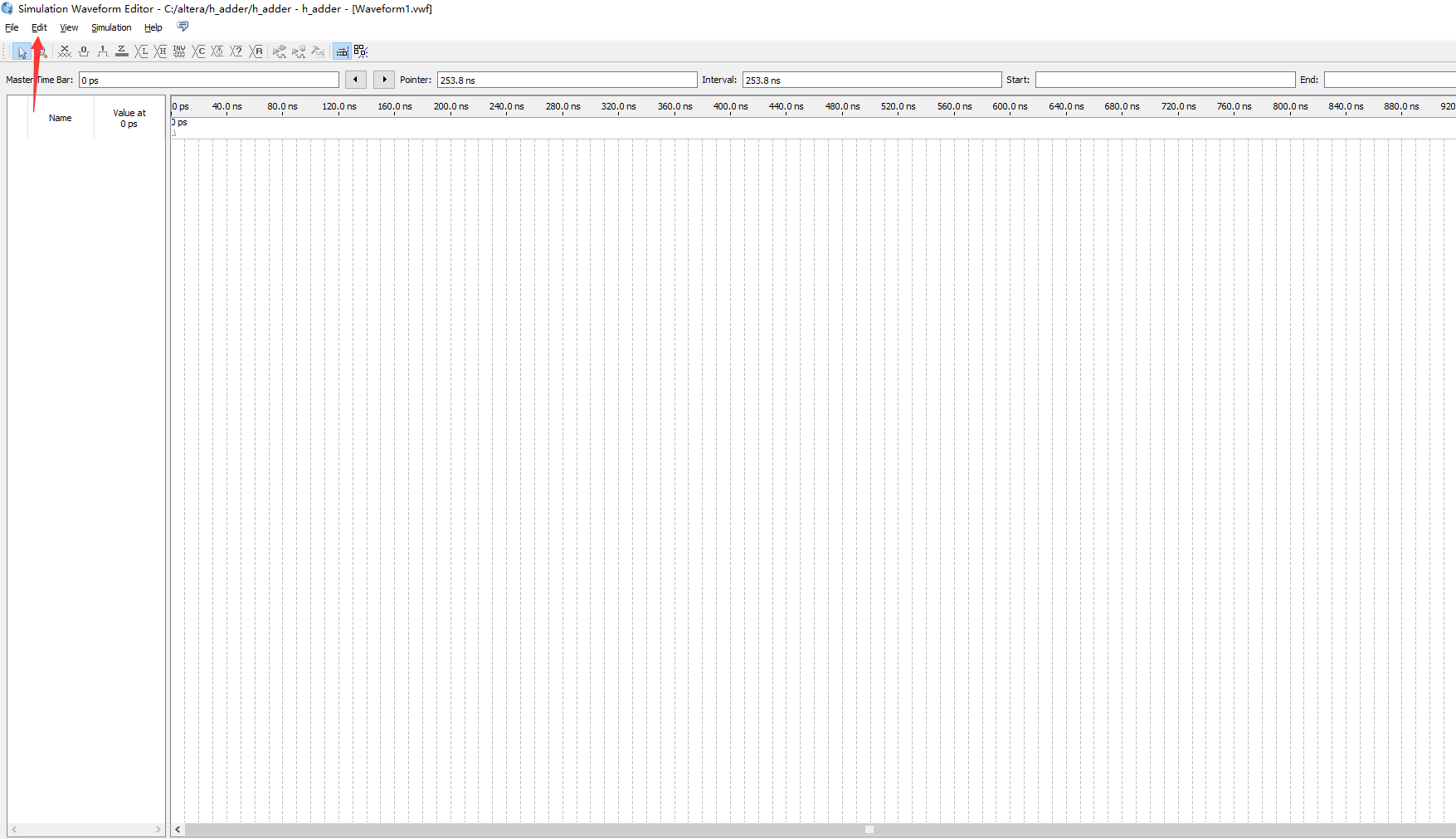Open the Count value (C) tool
This screenshot has height=839, width=1456.
click(x=198, y=51)
